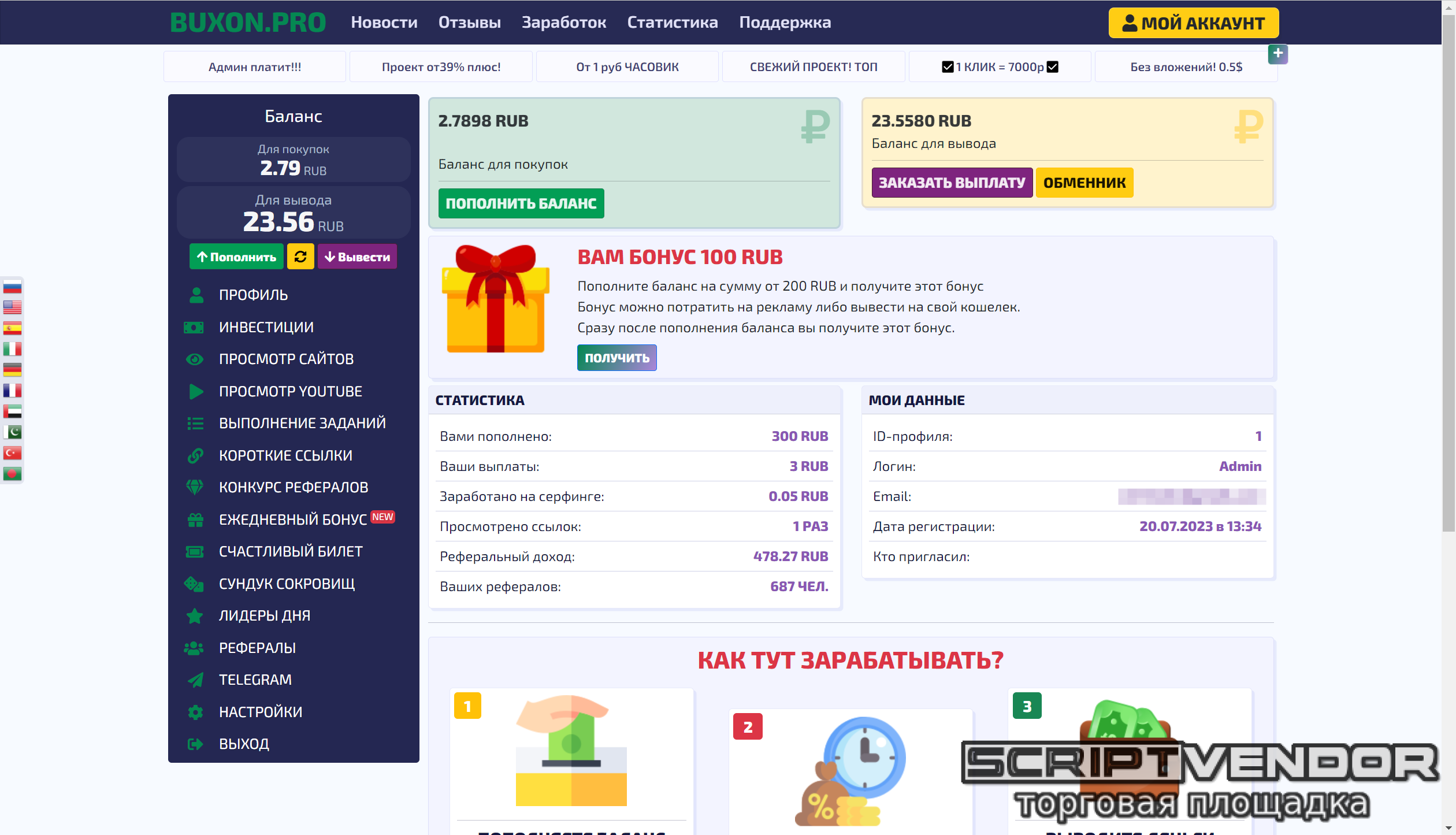Click the step 1 money deposit illustration

[x=571, y=750]
